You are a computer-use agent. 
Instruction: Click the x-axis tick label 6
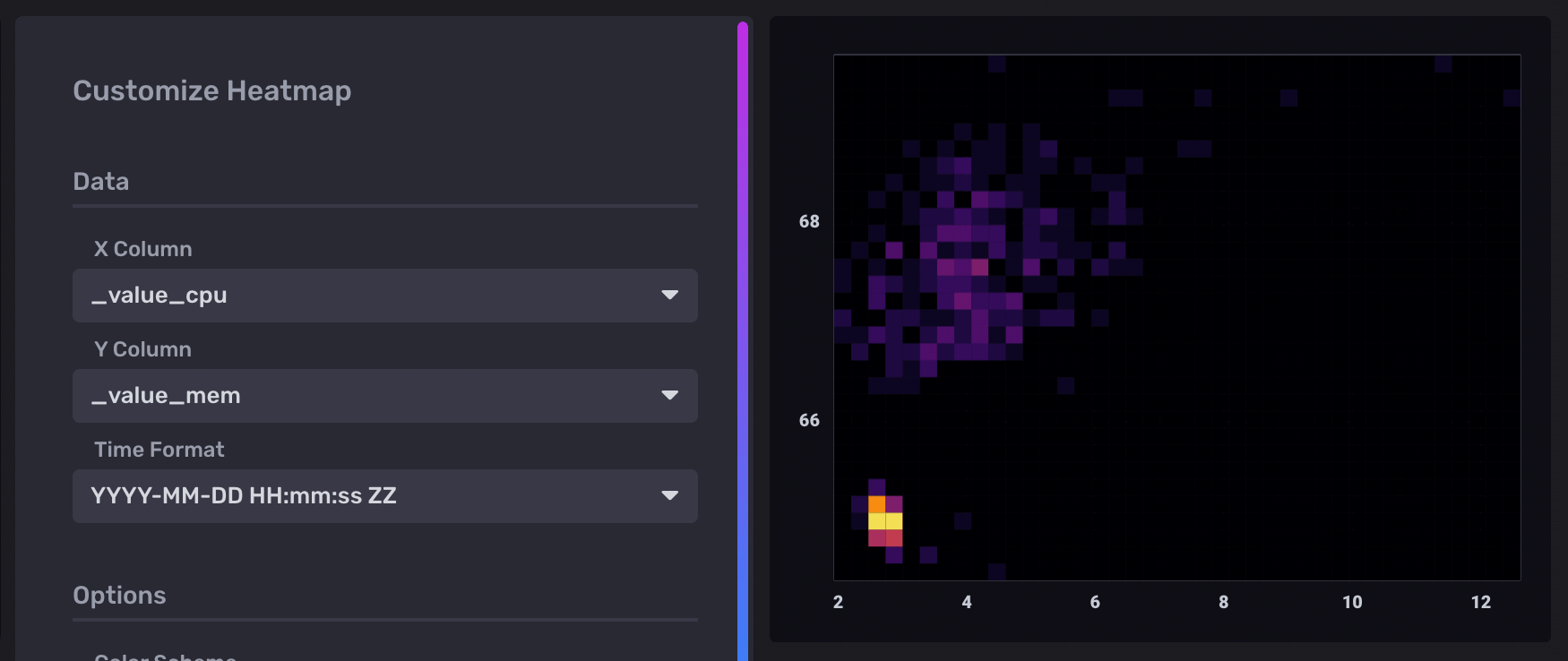[x=1095, y=603]
